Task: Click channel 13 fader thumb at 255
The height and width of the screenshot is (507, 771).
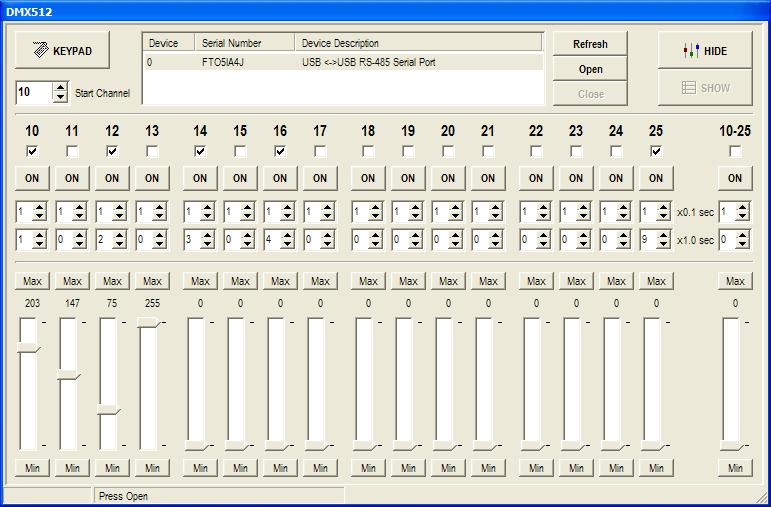Action: click(x=148, y=323)
